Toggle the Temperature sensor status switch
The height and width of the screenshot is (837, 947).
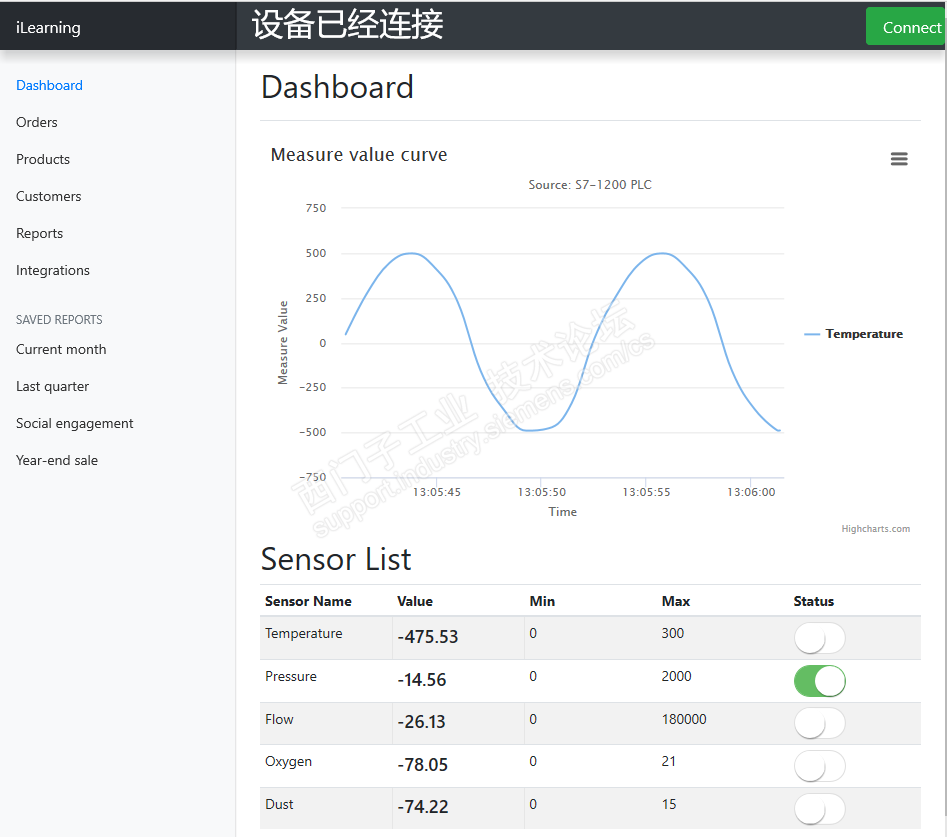click(x=820, y=638)
